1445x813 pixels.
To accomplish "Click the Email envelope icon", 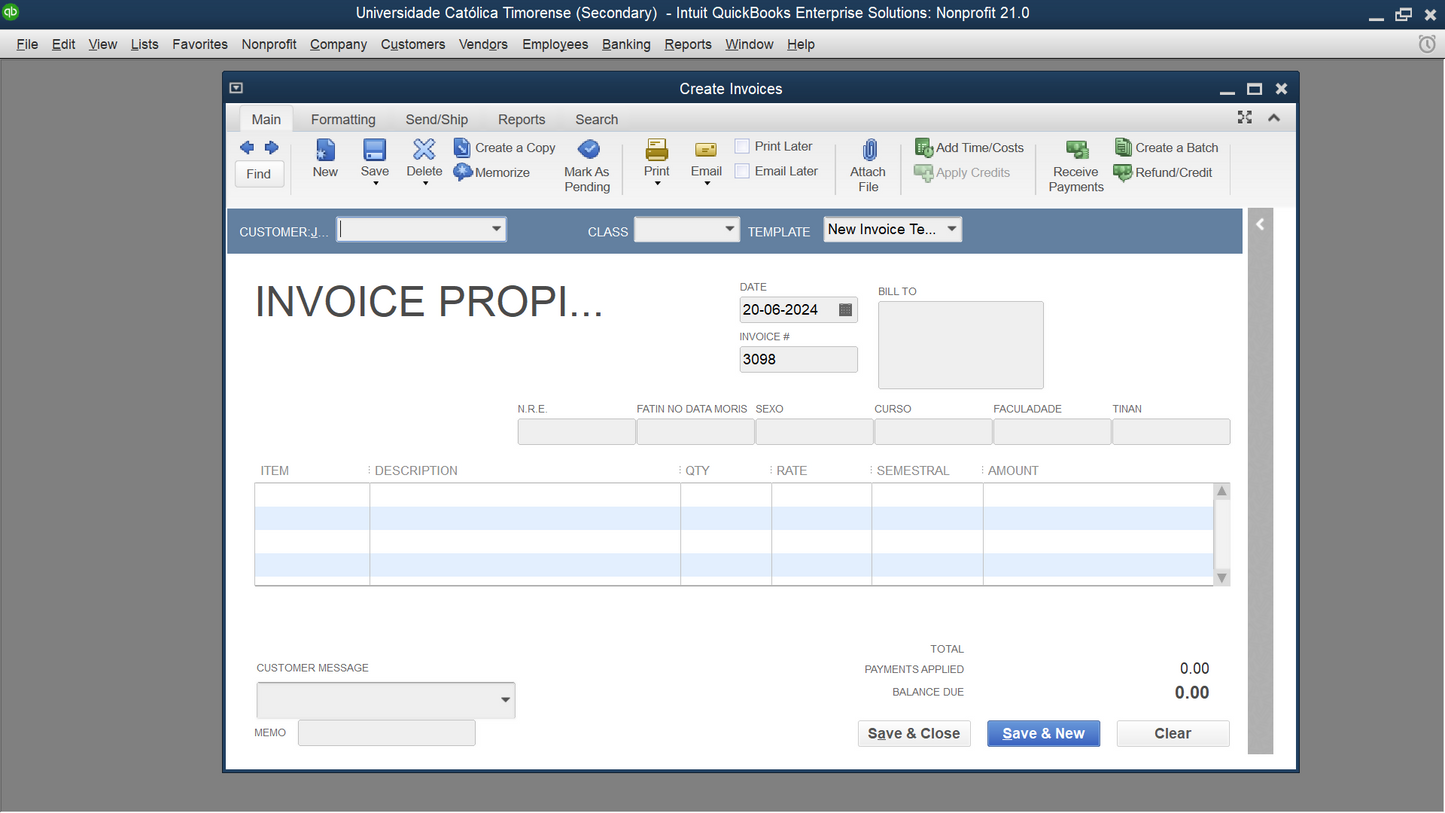I will pos(706,150).
